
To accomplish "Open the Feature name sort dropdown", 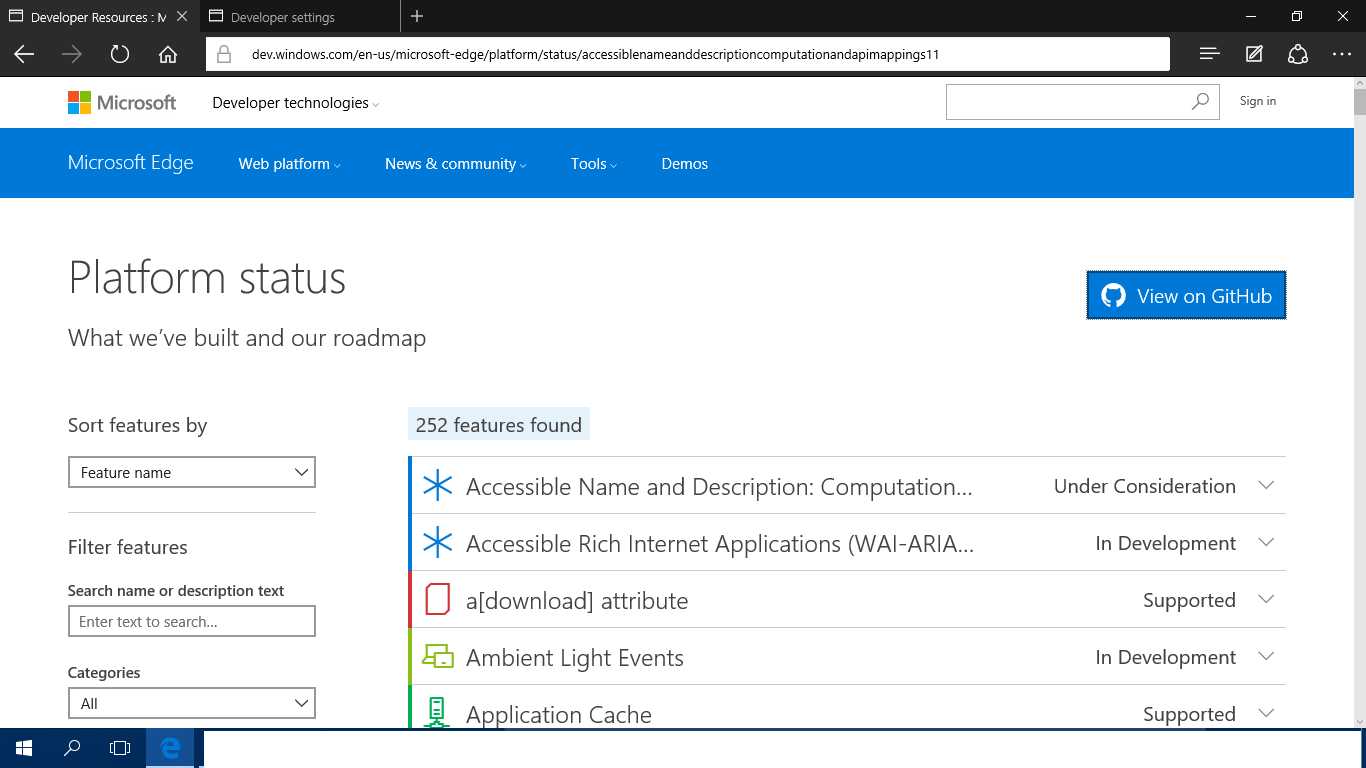I will 192,472.
